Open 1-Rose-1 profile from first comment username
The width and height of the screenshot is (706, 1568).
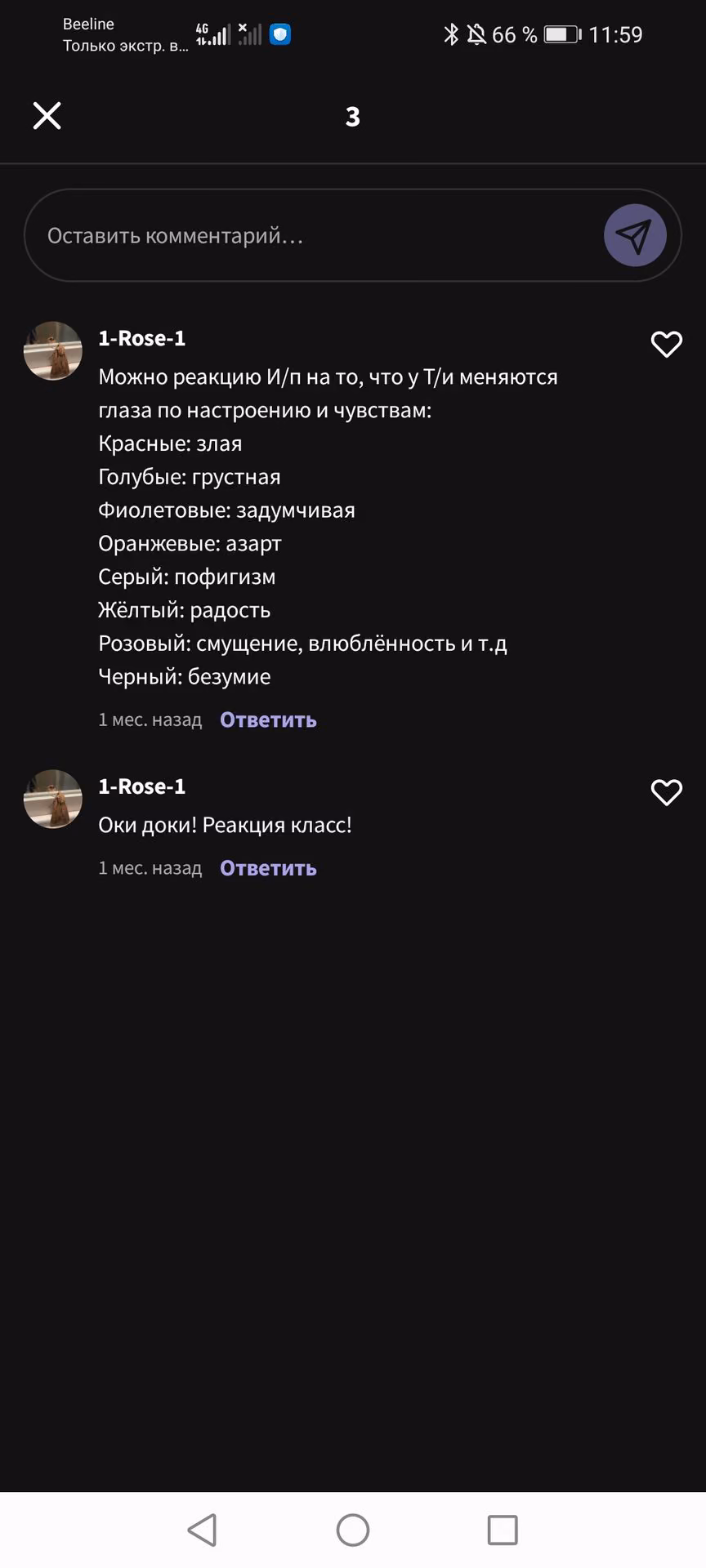(x=142, y=338)
